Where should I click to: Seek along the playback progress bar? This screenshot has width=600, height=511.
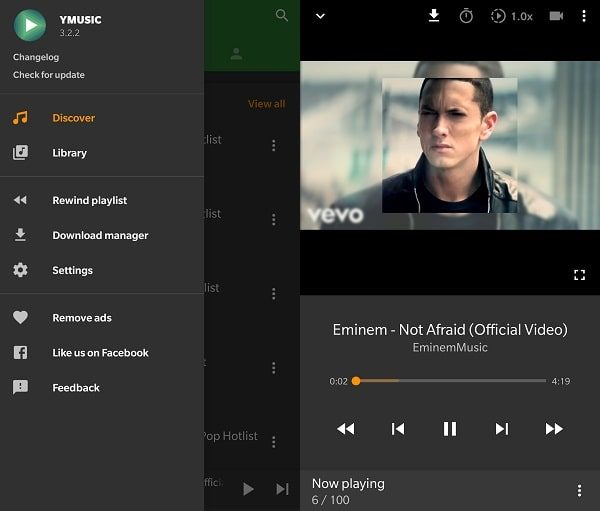pos(451,381)
